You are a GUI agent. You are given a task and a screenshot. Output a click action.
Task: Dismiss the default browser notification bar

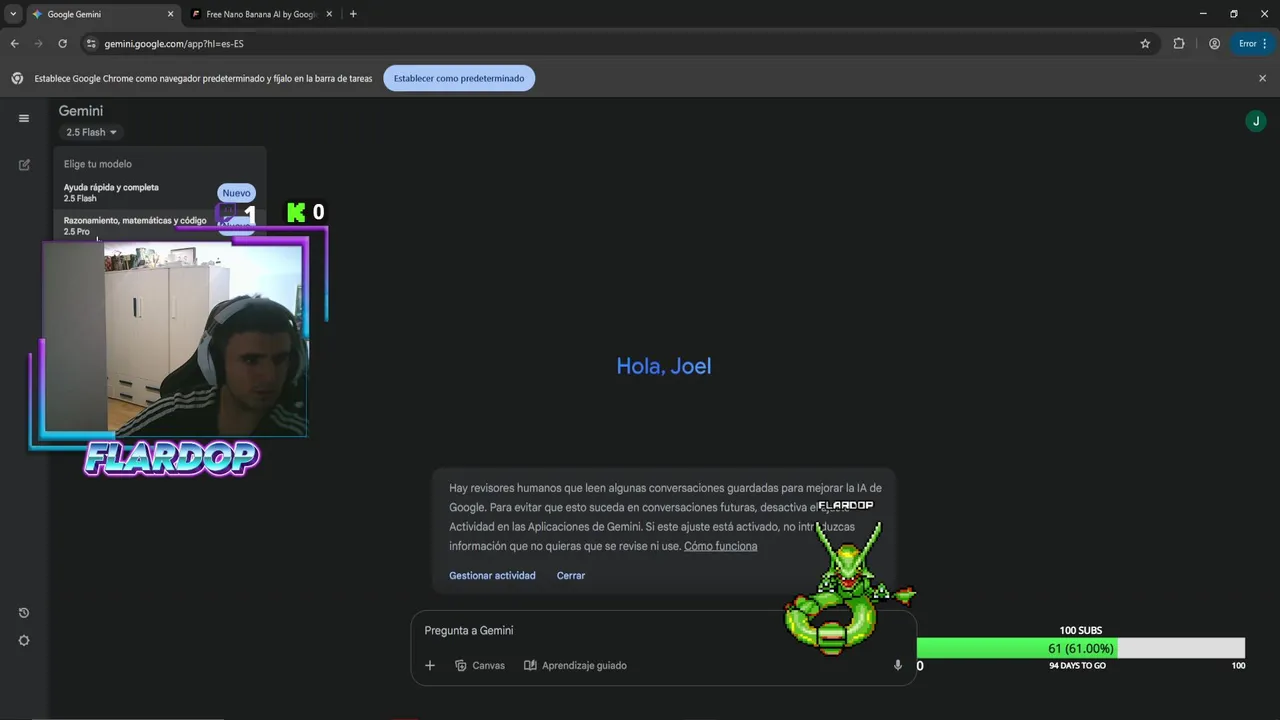click(x=1262, y=78)
